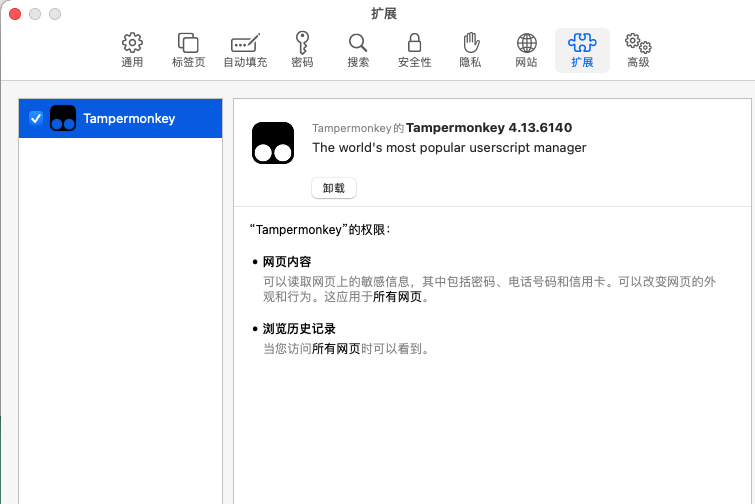Switch to the 安全性 (Security) tab
Image resolution: width=755 pixels, height=504 pixels.
tap(414, 50)
